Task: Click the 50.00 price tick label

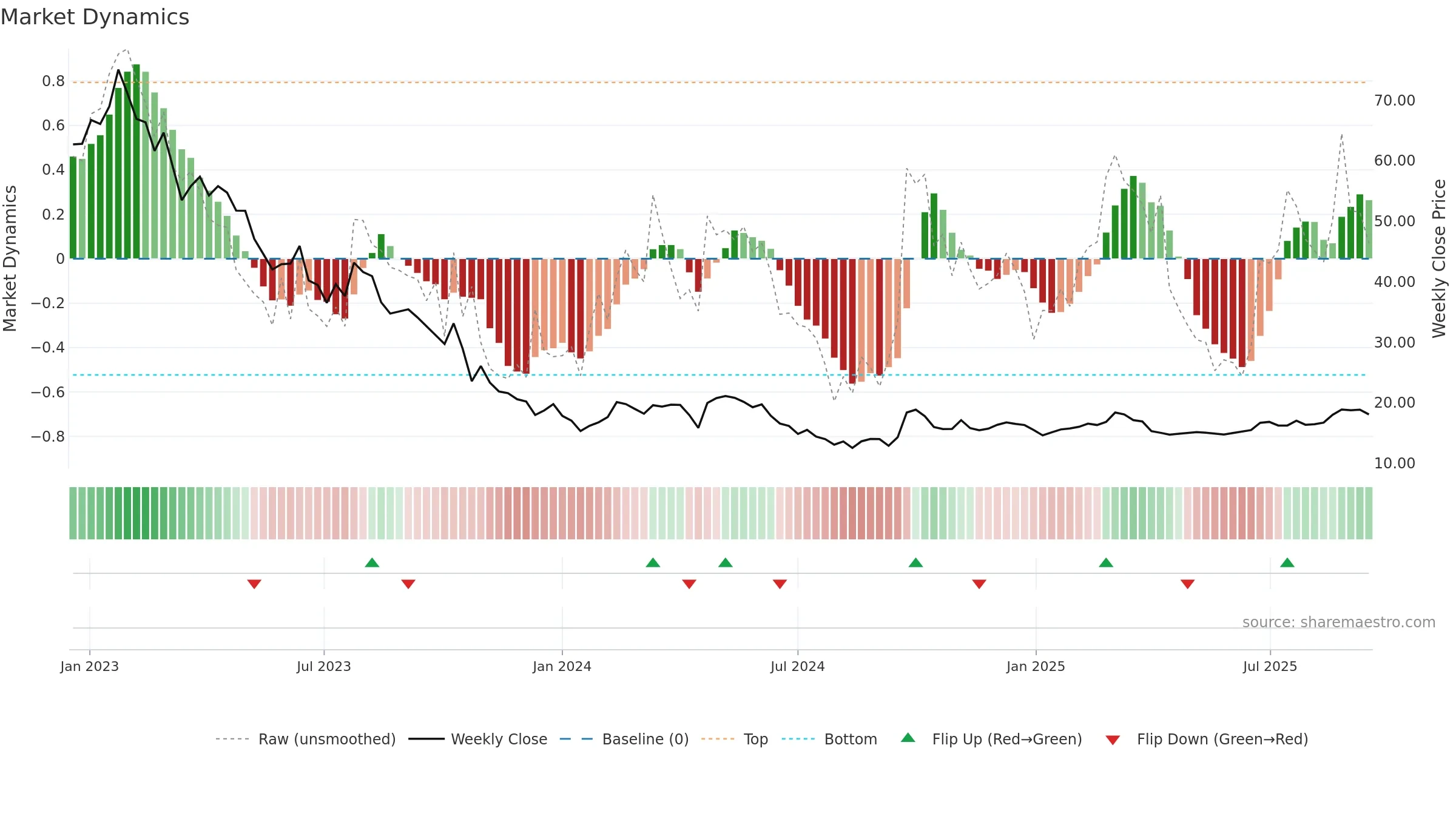Action: point(1395,221)
